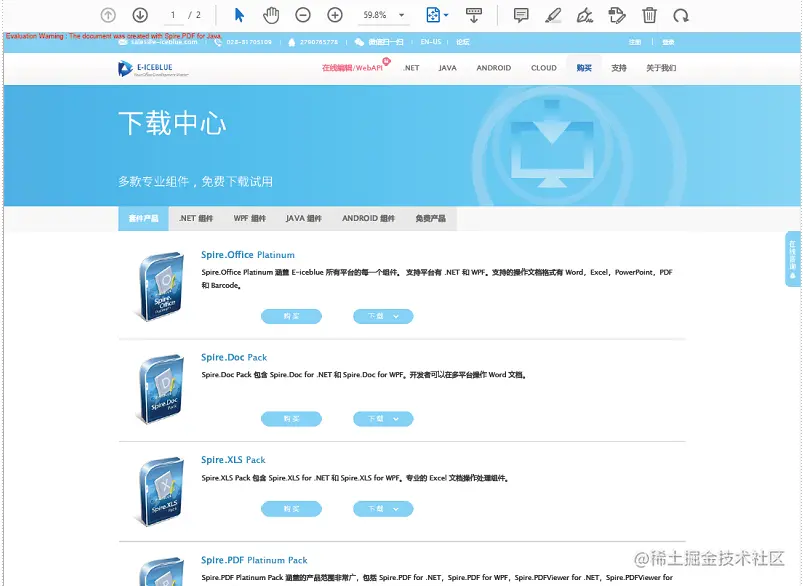Select the ink signature drawing tool

click(x=585, y=15)
